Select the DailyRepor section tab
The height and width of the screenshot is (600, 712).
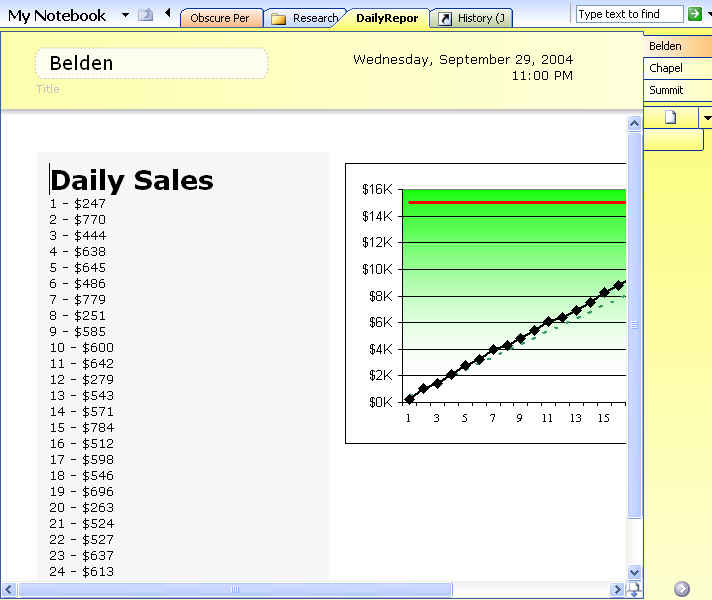(x=387, y=18)
